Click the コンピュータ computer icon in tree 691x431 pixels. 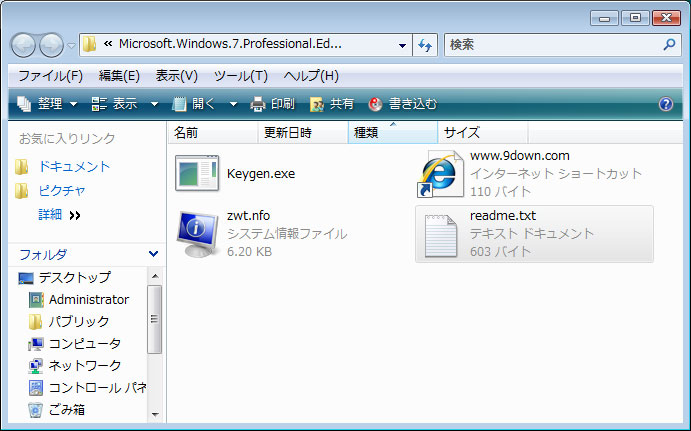click(x=36, y=344)
